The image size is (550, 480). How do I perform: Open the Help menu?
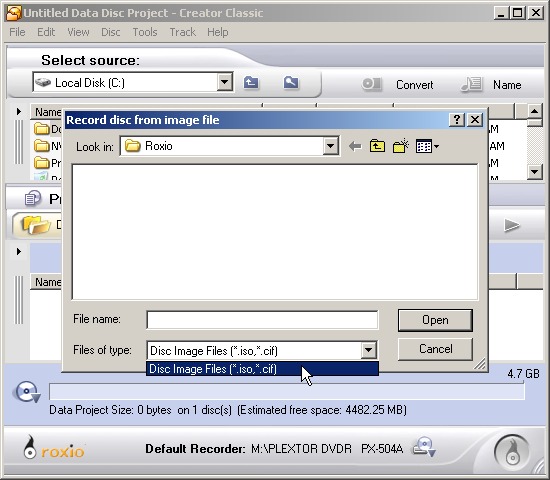click(x=217, y=32)
